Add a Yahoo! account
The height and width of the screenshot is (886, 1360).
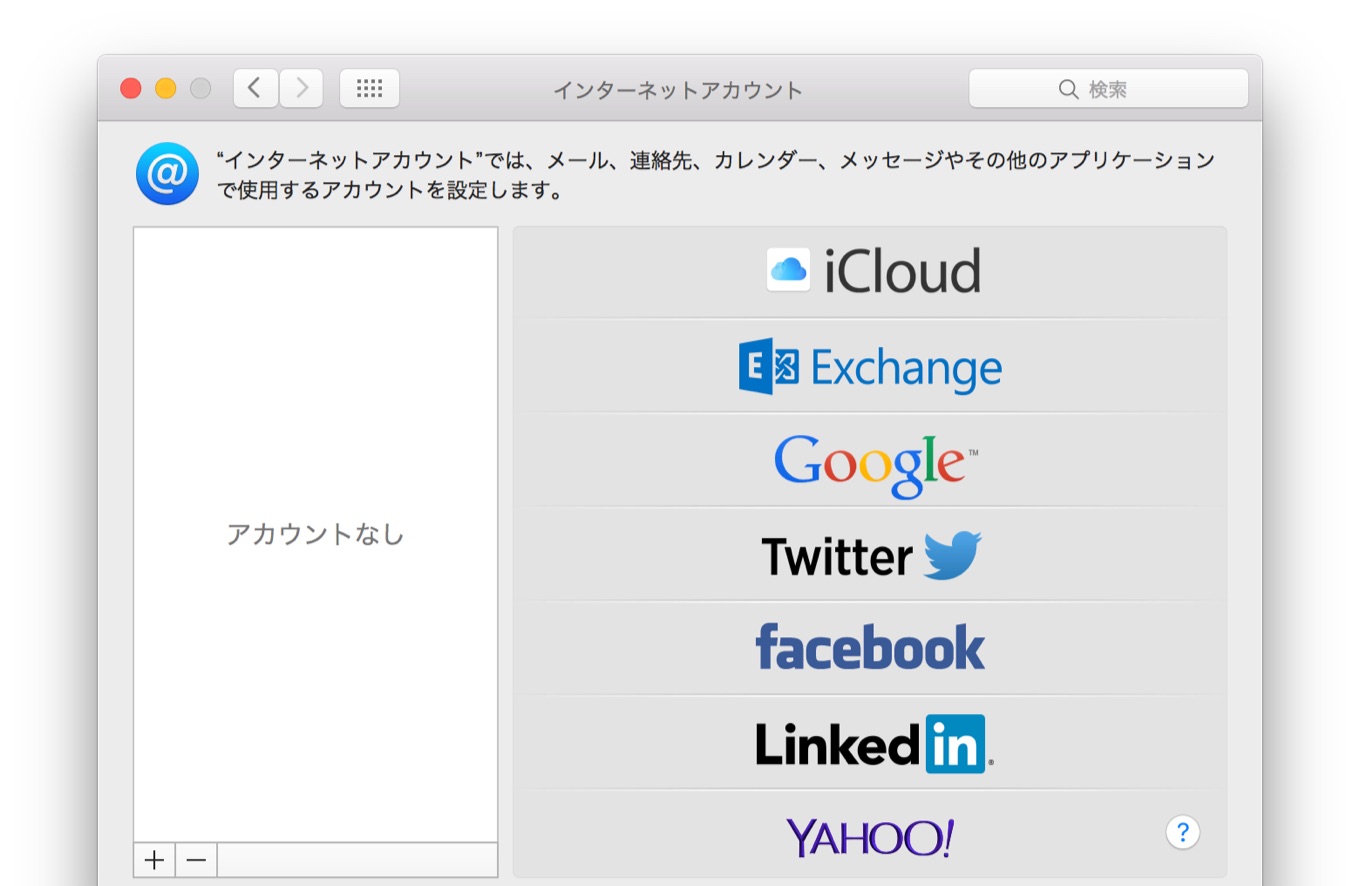(x=870, y=835)
